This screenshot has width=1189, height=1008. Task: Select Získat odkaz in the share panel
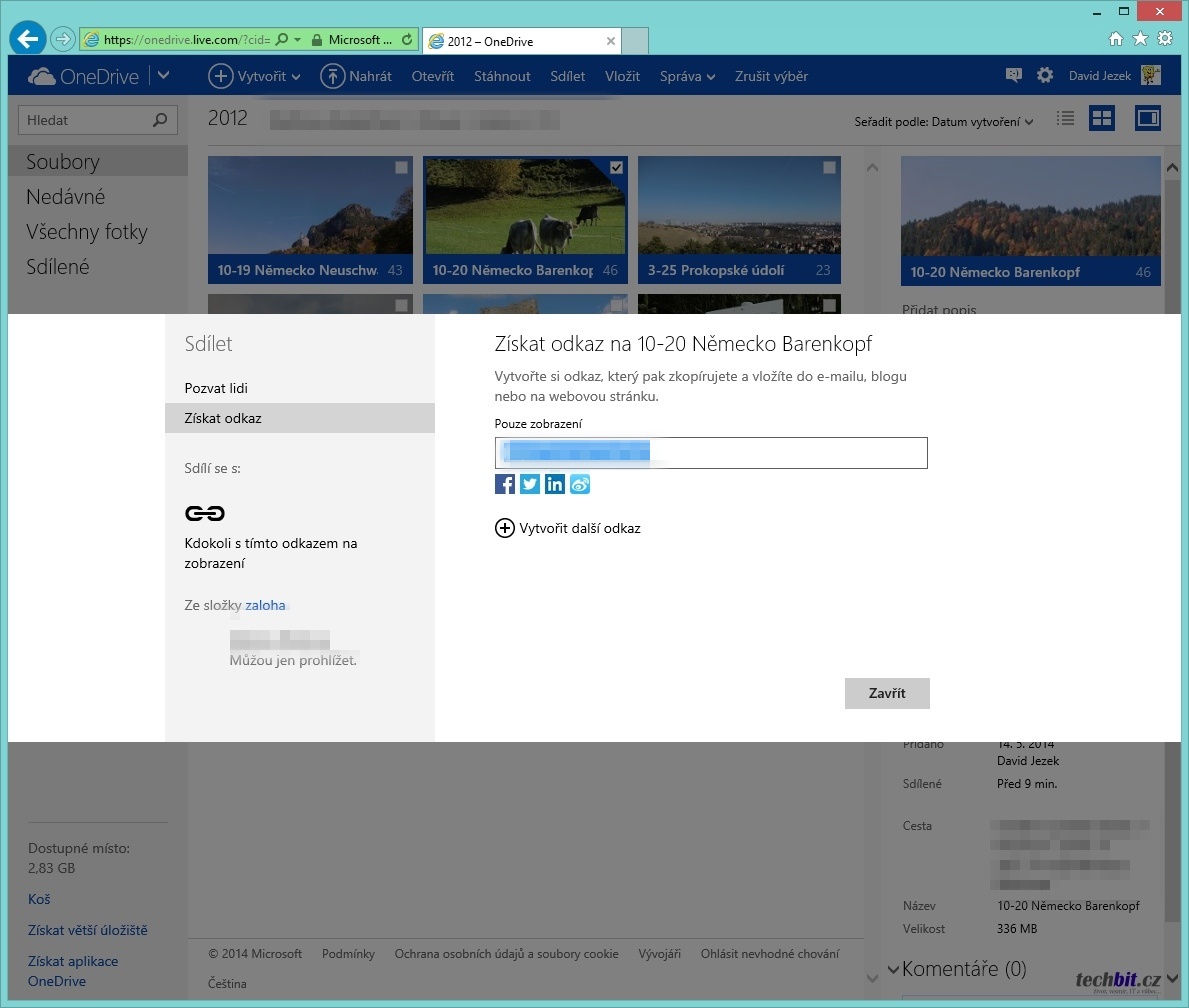pos(223,418)
